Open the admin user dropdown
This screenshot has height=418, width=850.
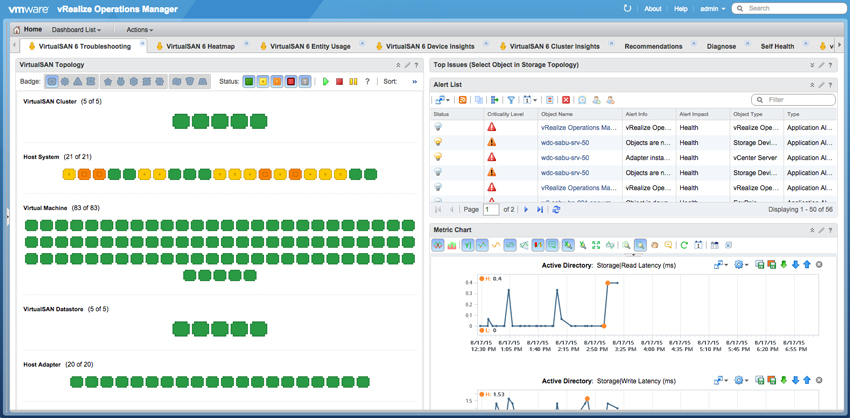coord(713,9)
